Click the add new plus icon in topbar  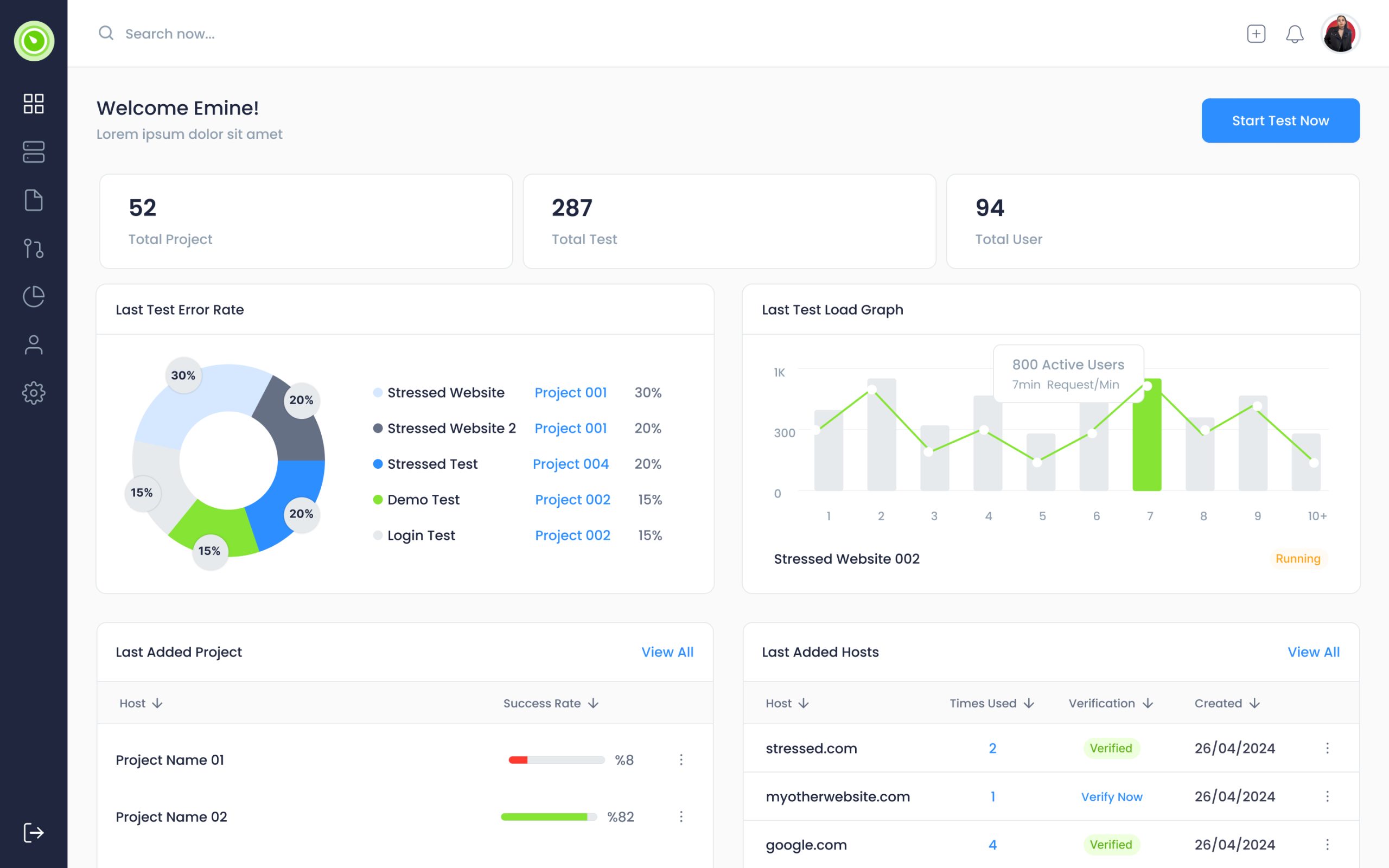(x=1256, y=34)
